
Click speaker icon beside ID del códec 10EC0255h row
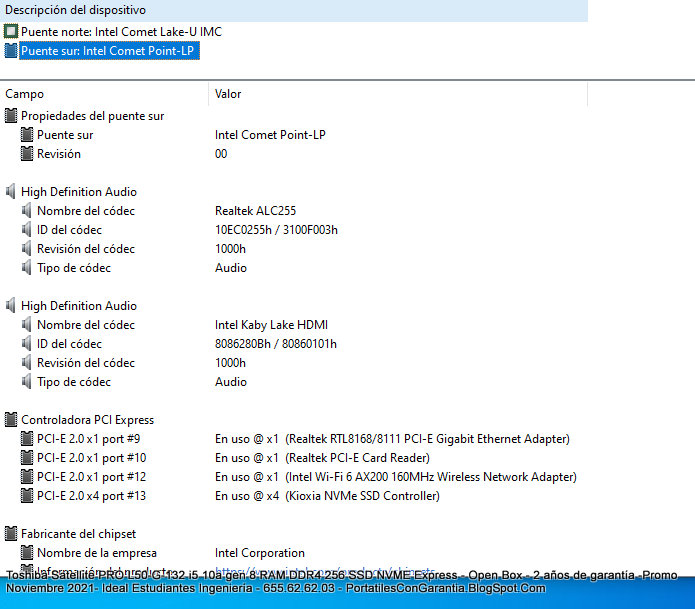27,230
